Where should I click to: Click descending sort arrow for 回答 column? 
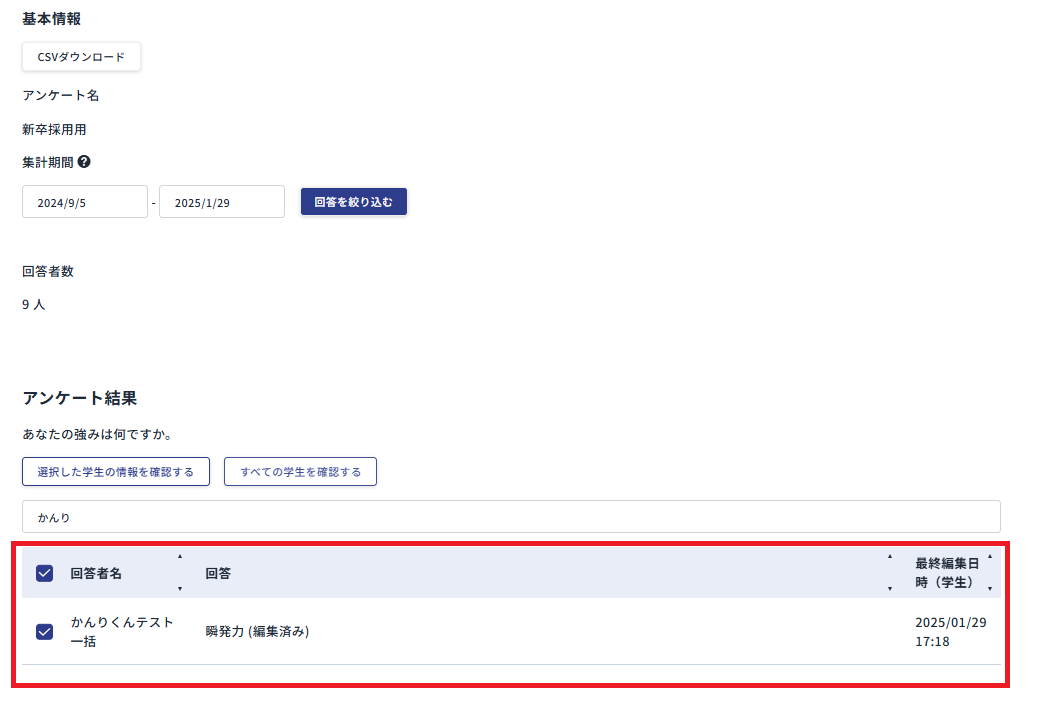pos(889,589)
